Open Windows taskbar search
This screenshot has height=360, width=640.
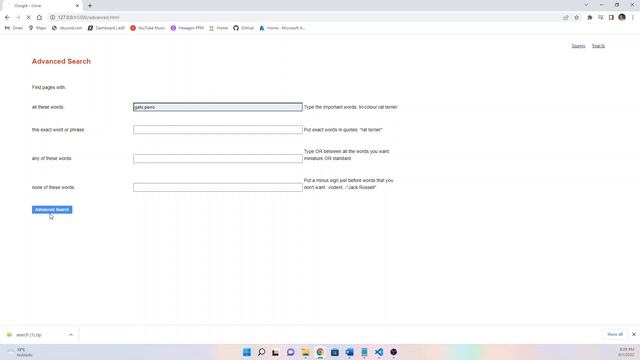click(x=262, y=352)
